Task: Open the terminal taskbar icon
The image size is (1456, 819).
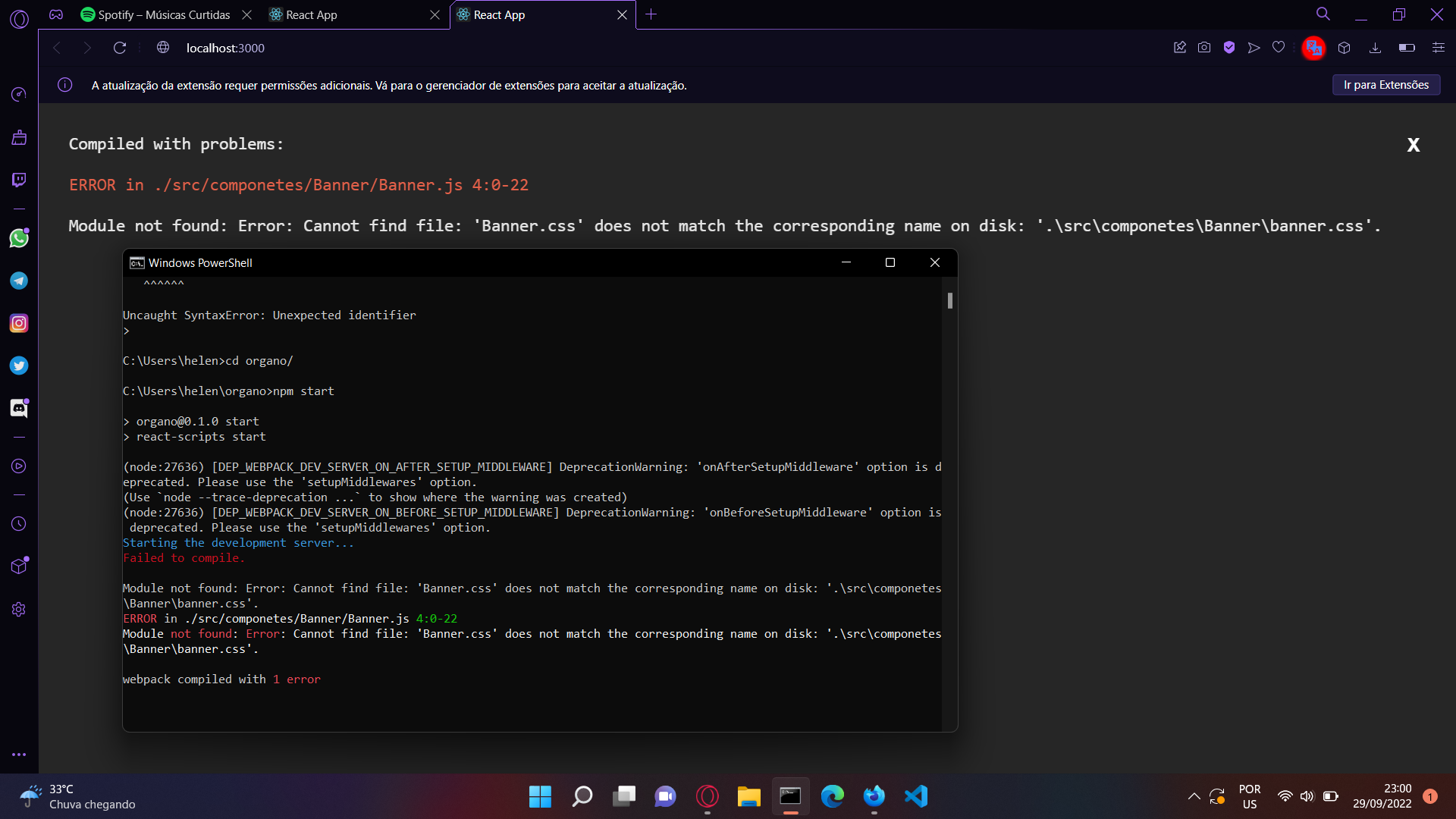Action: click(x=791, y=796)
